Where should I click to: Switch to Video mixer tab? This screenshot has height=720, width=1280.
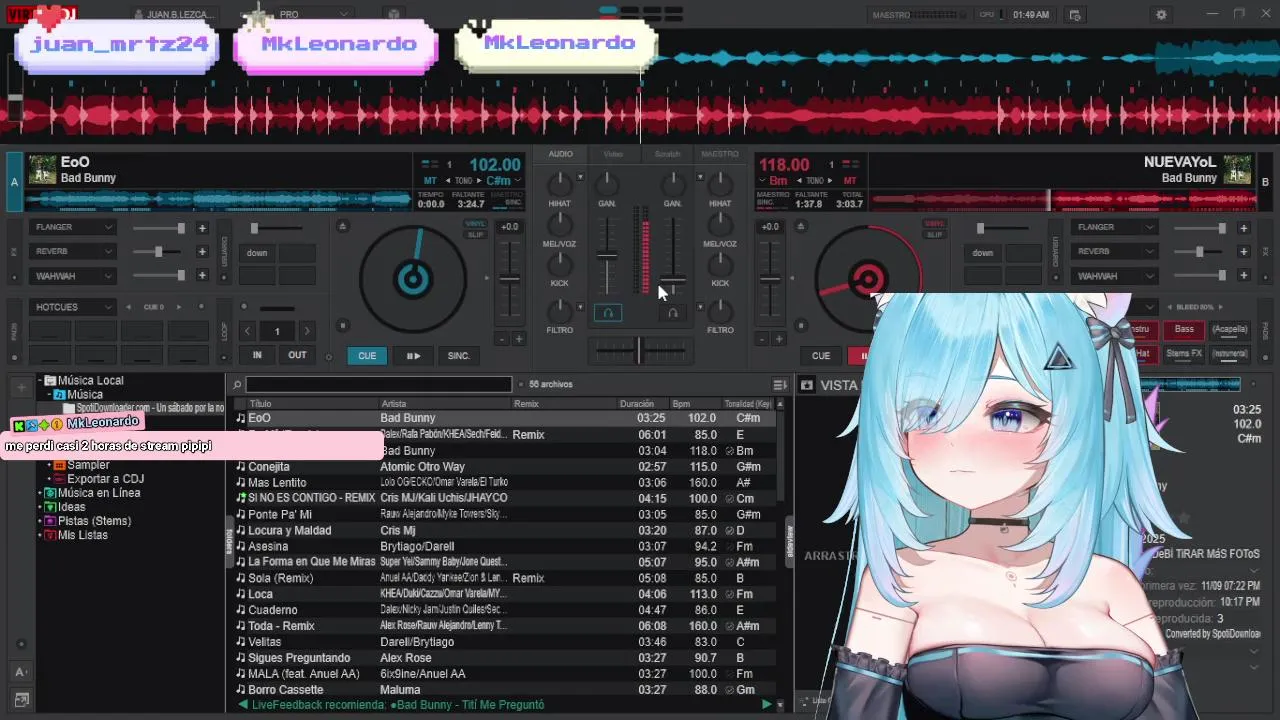[613, 154]
